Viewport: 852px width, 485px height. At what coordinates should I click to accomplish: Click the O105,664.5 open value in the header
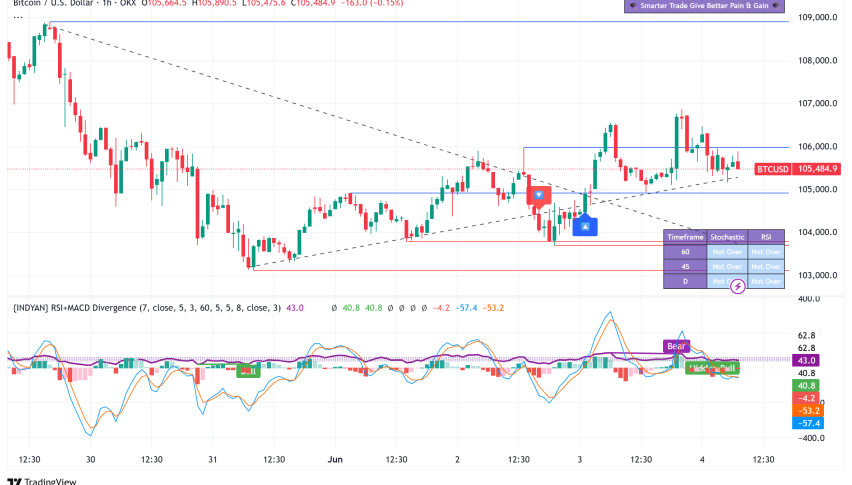coord(164,3)
